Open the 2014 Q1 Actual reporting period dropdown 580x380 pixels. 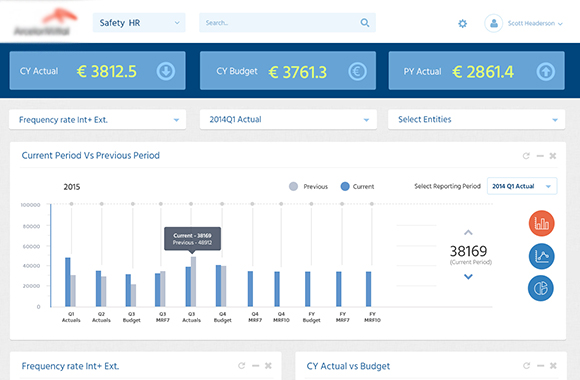[x=522, y=186]
